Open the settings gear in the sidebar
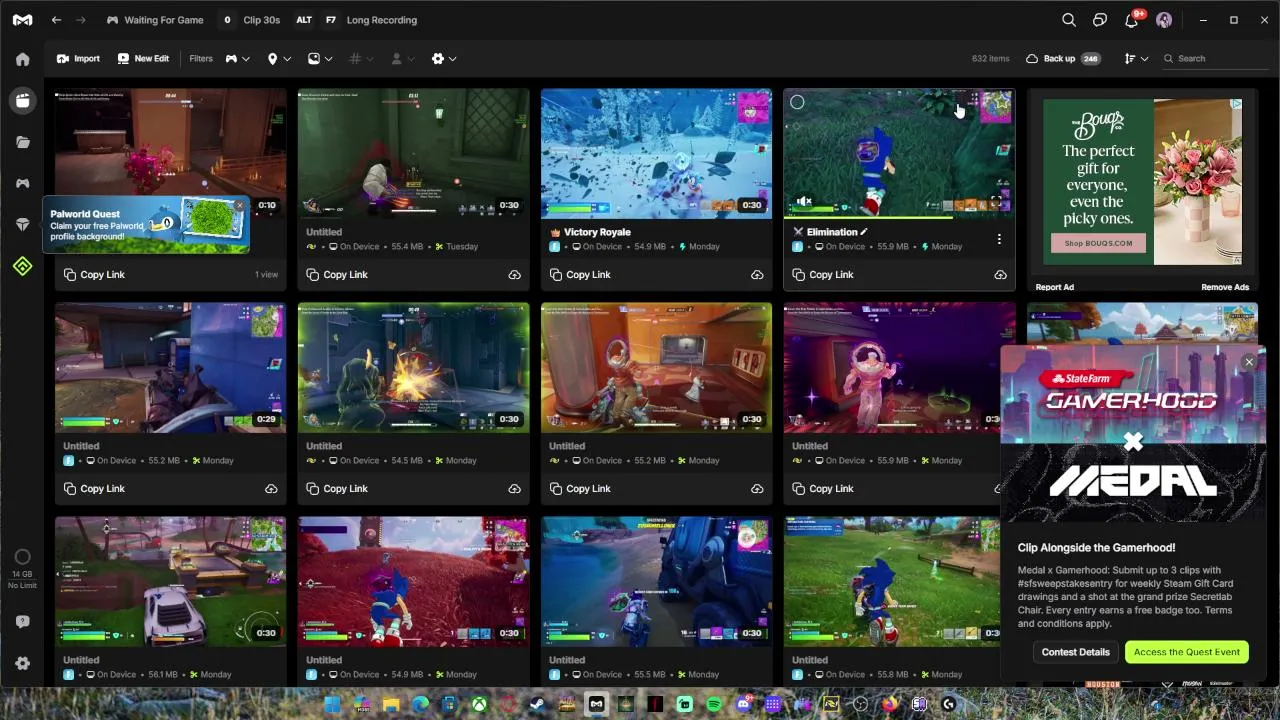 pyautogui.click(x=22, y=663)
